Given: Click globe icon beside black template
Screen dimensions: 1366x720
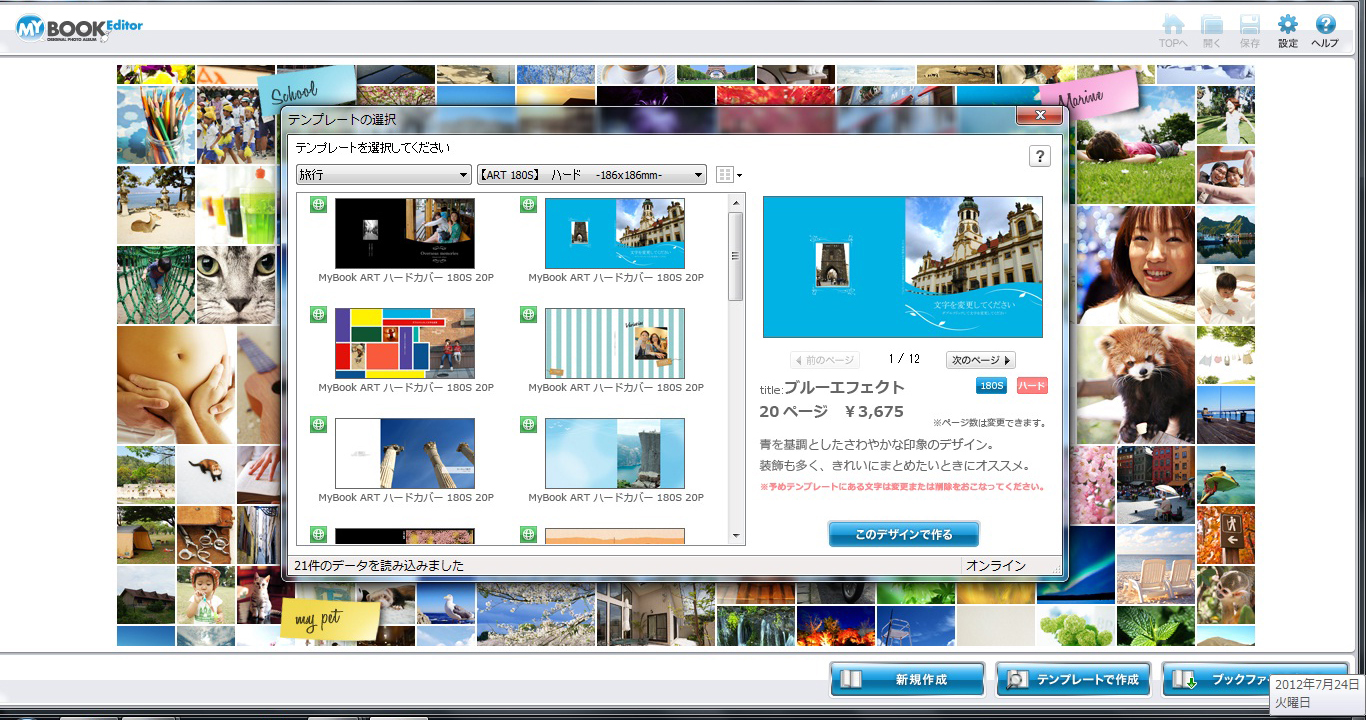Looking at the screenshot, I should 318,205.
